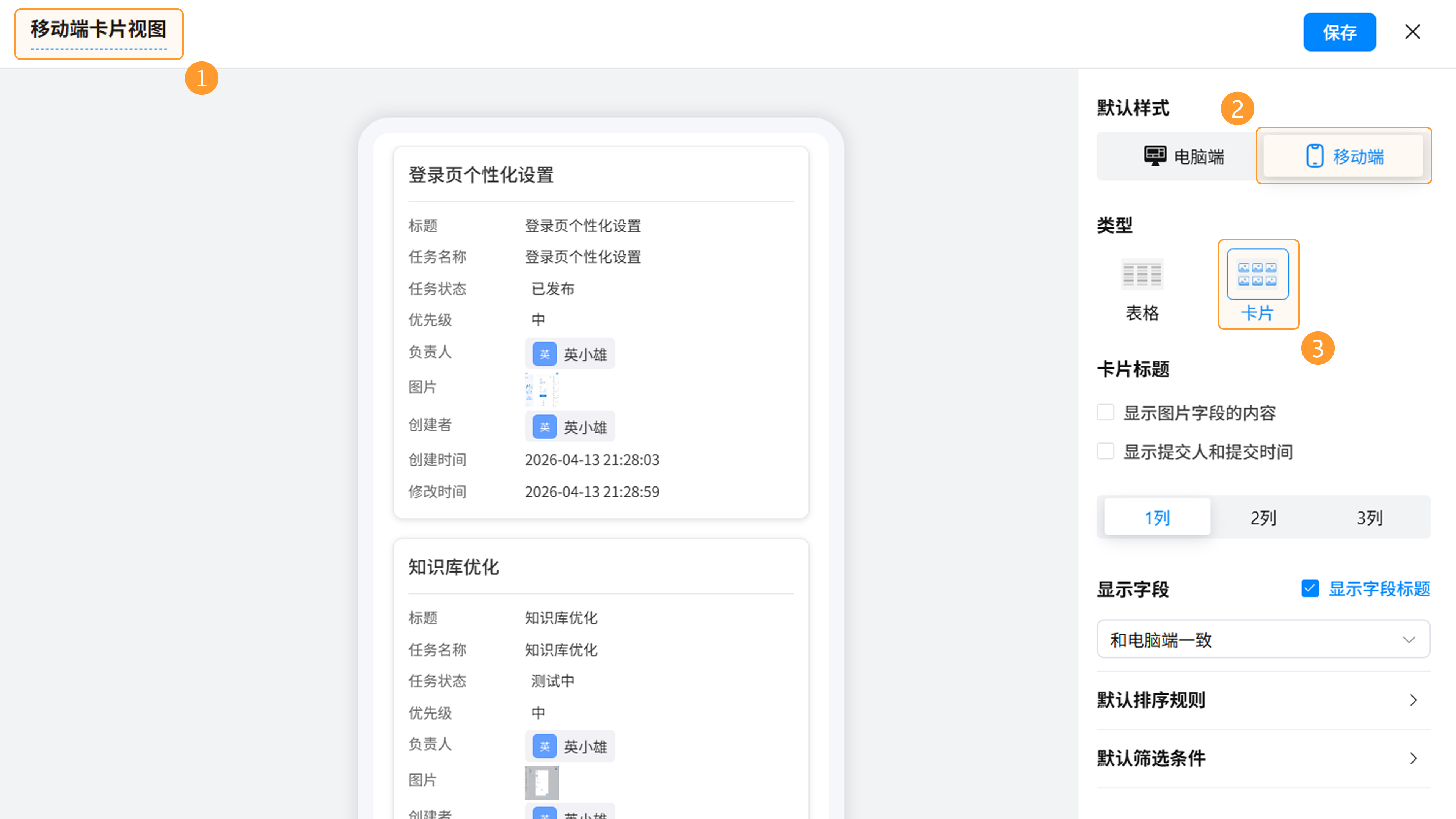Click the 电脑端 desktop monitor icon
Viewport: 1456px width, 819px height.
pos(1155,156)
